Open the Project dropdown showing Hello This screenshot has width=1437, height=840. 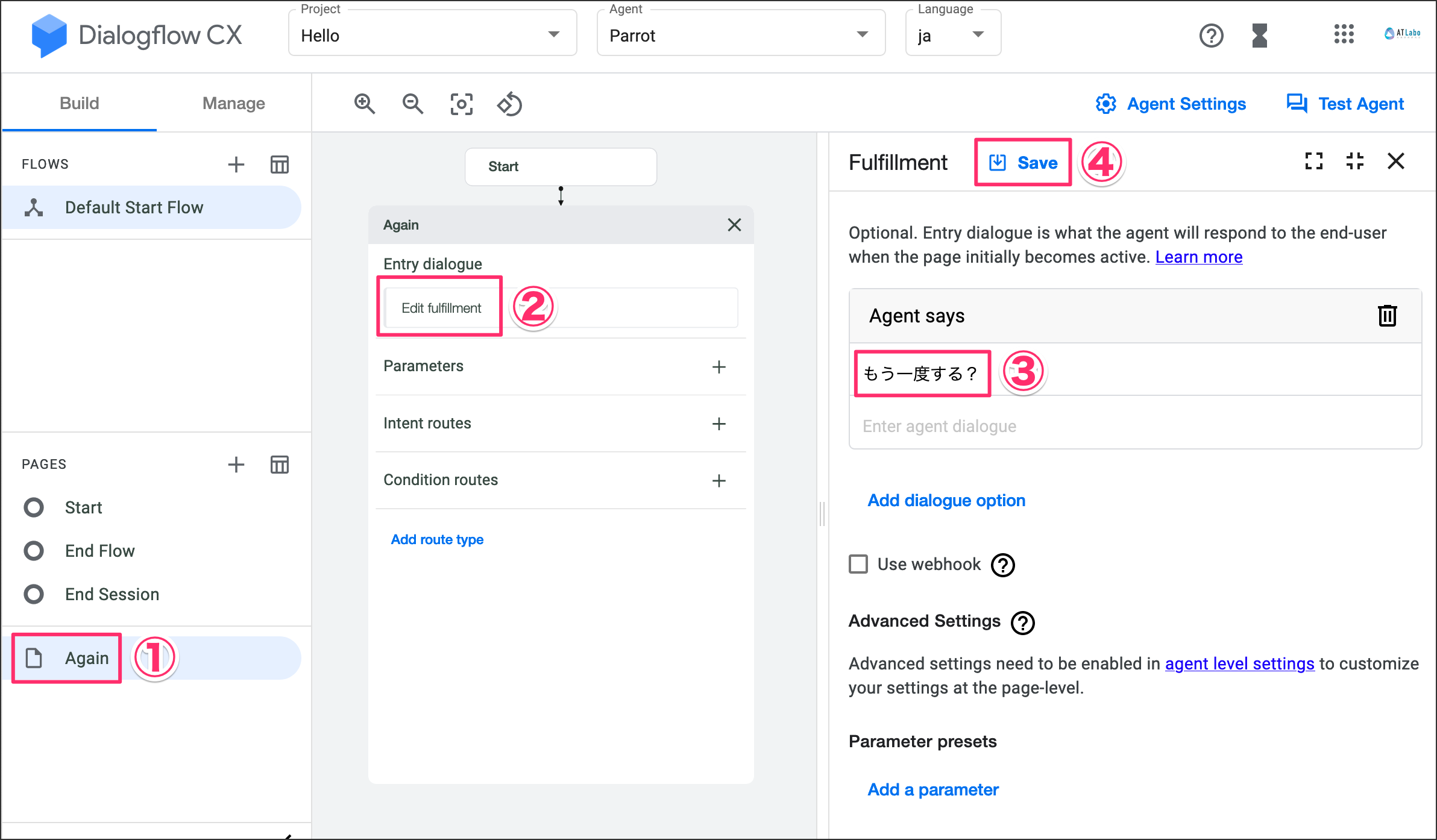(x=432, y=36)
